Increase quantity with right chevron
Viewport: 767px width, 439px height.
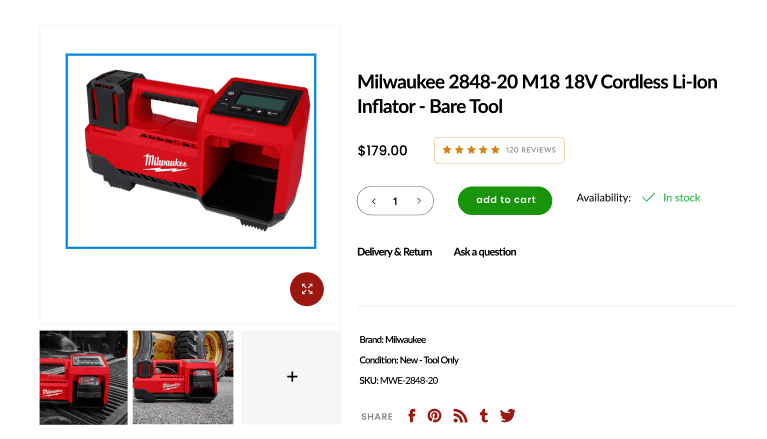click(x=419, y=201)
